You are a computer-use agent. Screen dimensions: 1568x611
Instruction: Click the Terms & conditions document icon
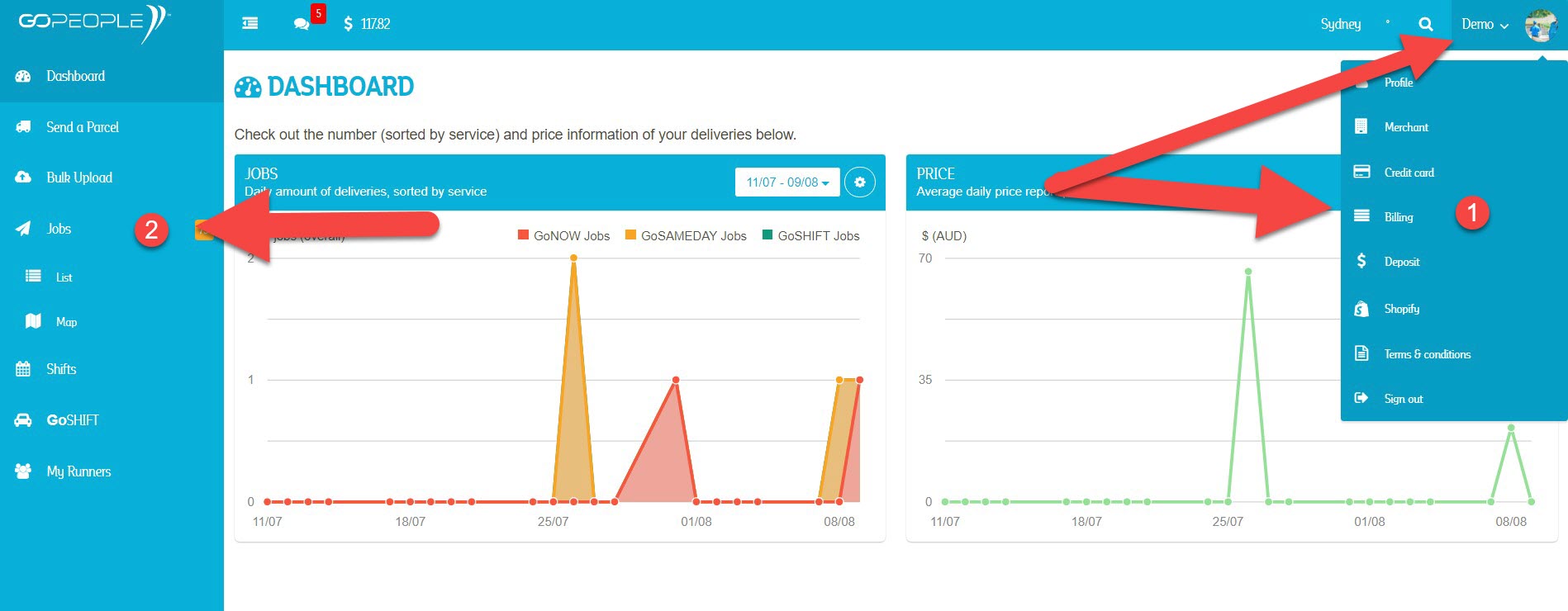pos(1361,353)
